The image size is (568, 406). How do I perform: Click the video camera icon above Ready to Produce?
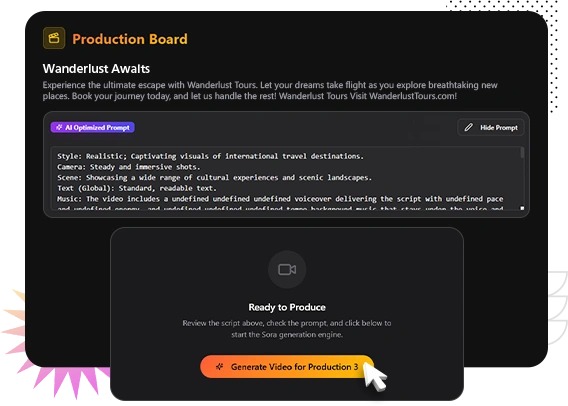[287, 269]
